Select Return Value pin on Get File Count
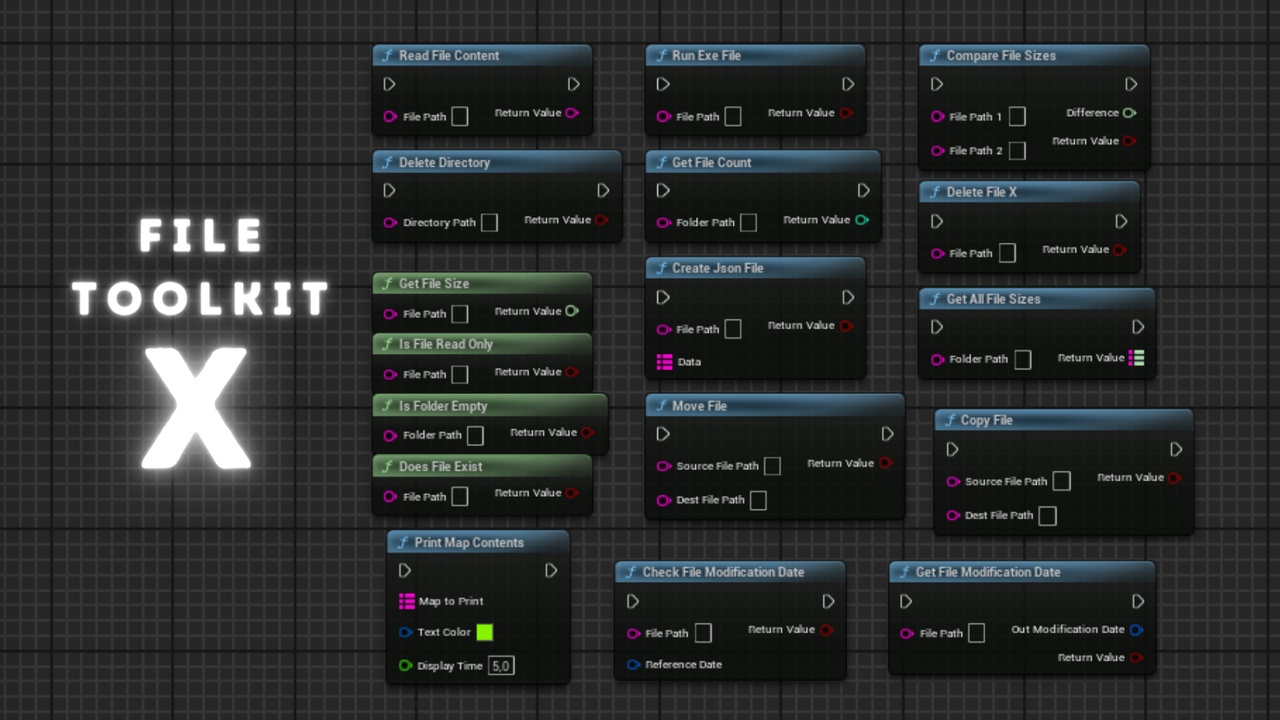Image resolution: width=1280 pixels, height=720 pixels. click(x=862, y=220)
